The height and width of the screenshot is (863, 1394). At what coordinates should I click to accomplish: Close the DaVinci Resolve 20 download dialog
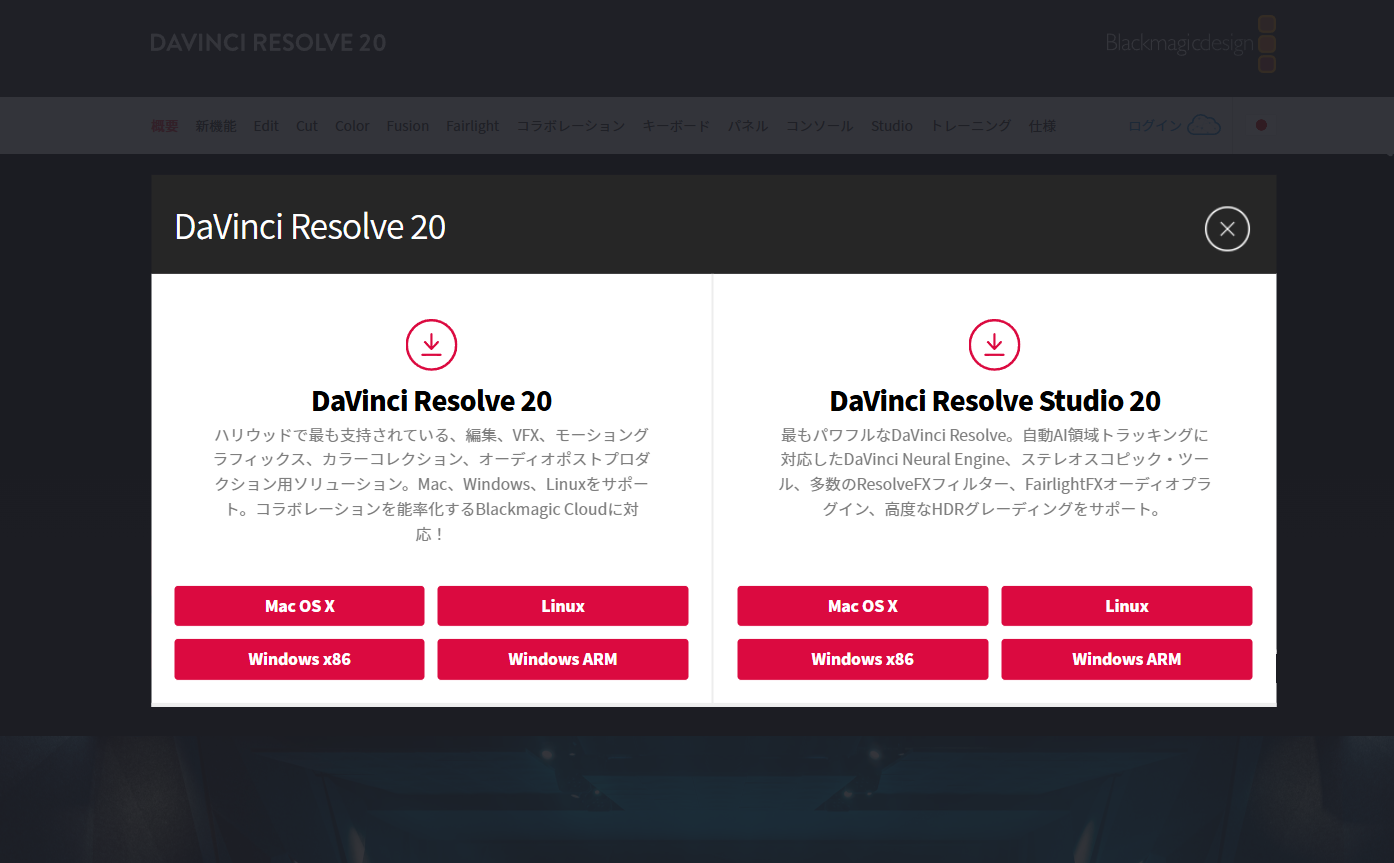pyautogui.click(x=1227, y=229)
